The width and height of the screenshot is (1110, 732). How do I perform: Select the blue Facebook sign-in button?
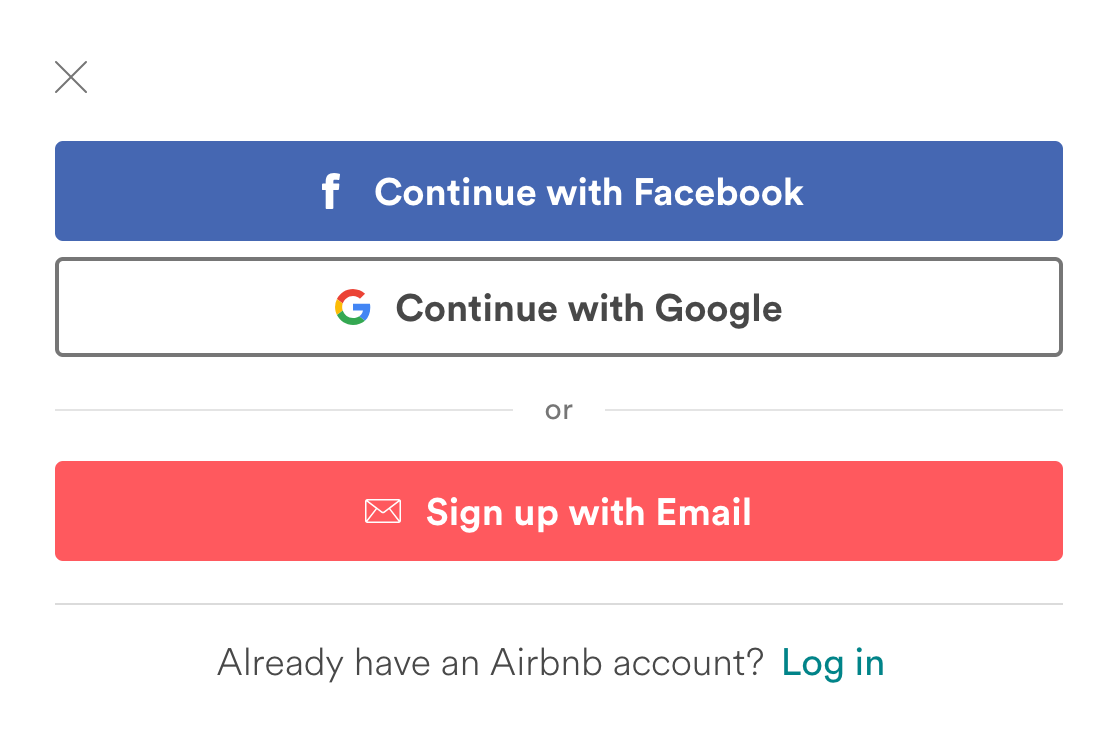click(559, 191)
